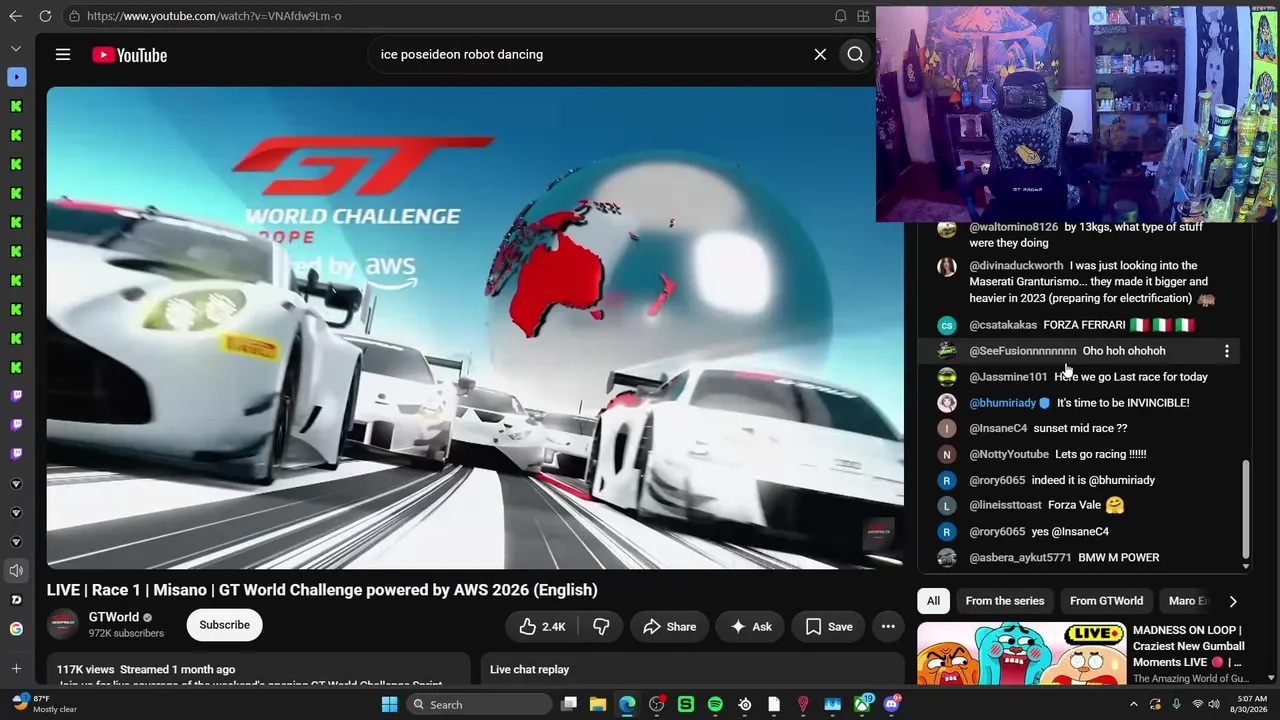Click the live chat scrollbar thumb
This screenshot has height=720, width=1280.
pyautogui.click(x=1245, y=508)
